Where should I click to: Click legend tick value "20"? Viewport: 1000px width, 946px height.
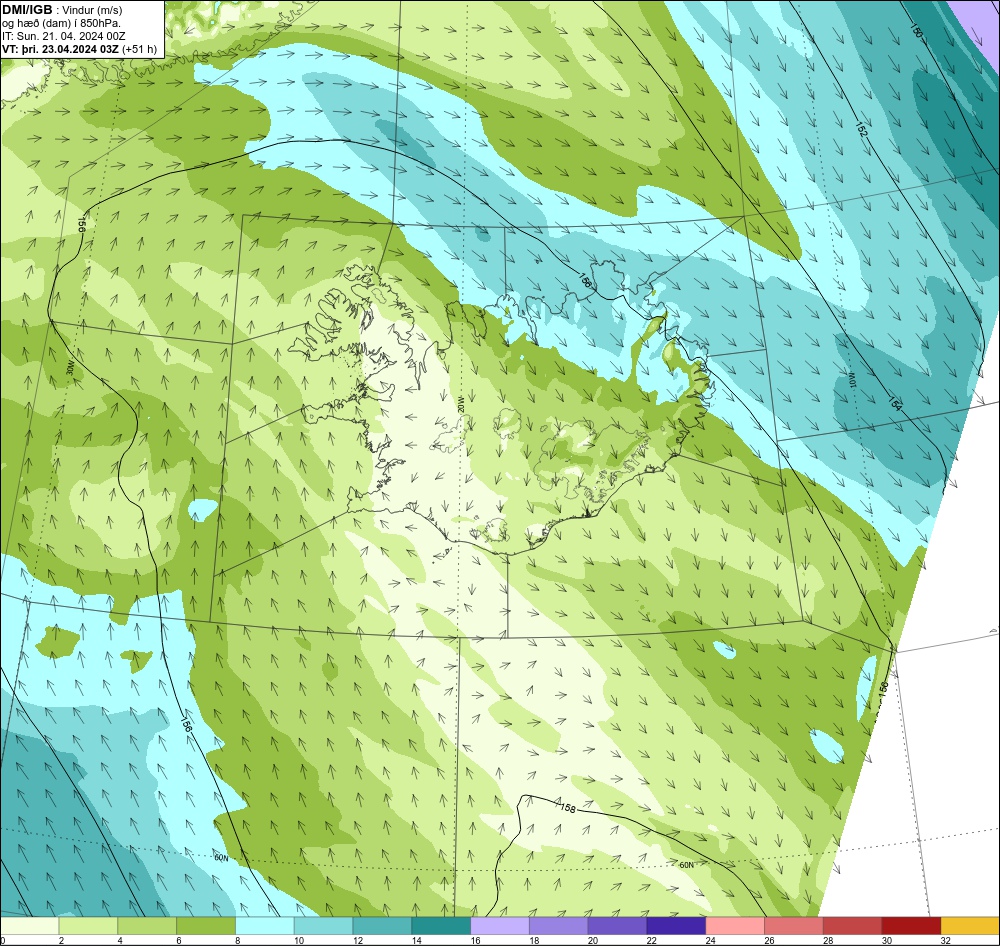coord(593,940)
